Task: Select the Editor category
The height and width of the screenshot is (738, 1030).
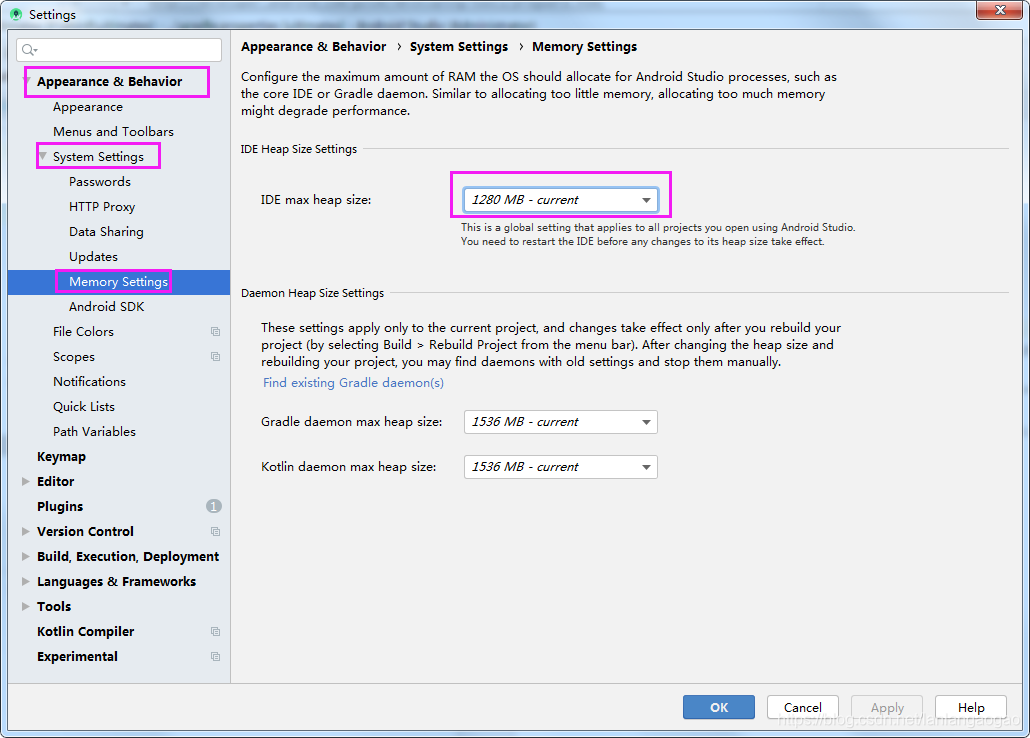Action: [x=56, y=482]
